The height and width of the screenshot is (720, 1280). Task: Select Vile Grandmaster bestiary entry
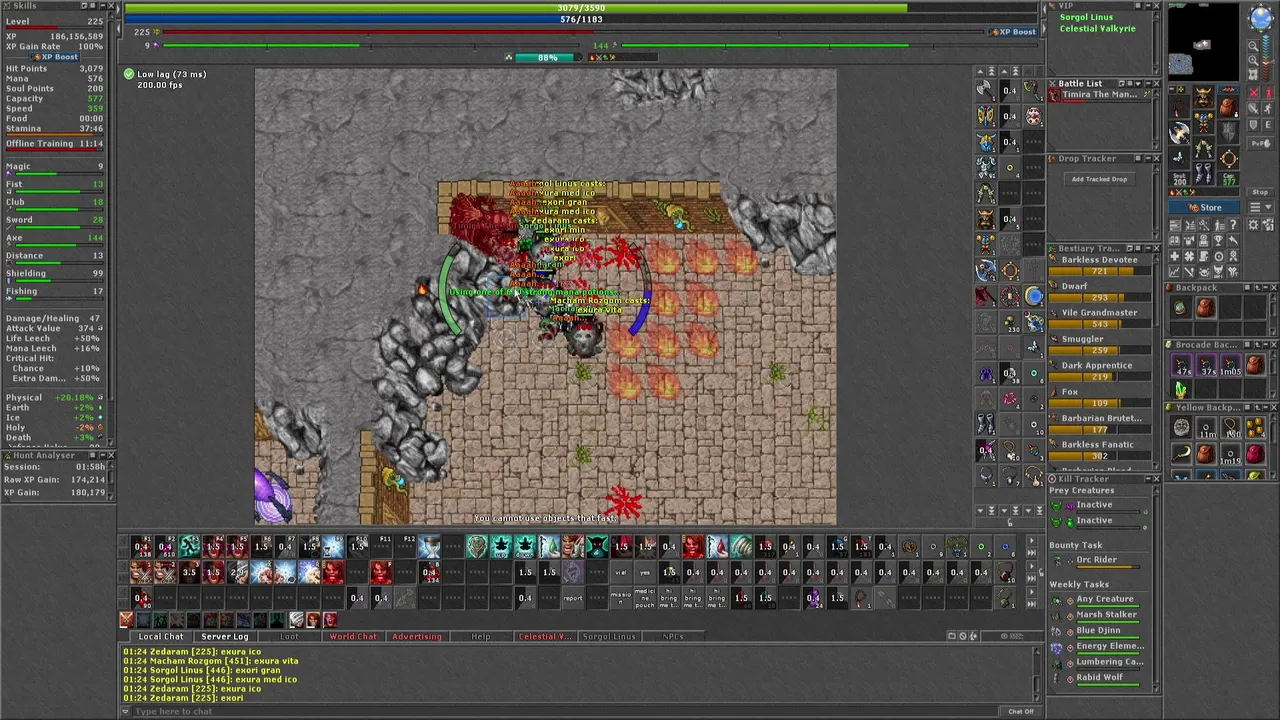tap(1099, 318)
